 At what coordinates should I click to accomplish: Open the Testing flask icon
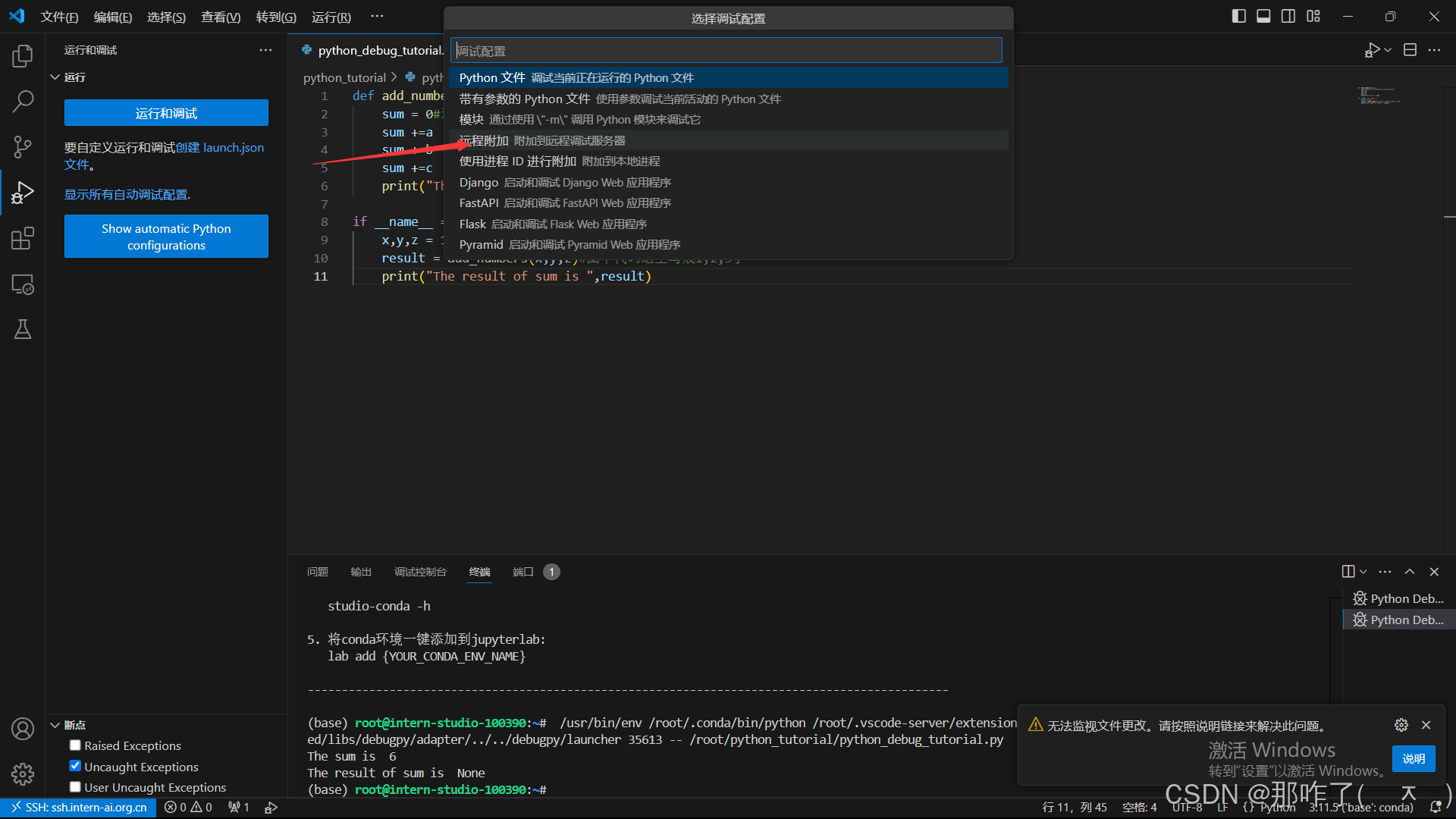click(x=22, y=328)
